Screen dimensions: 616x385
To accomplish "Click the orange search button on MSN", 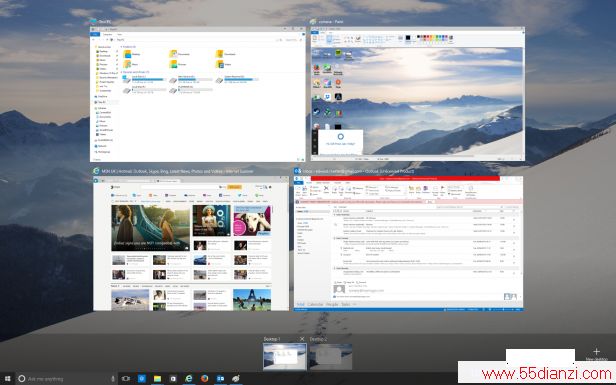I will click(x=235, y=187).
